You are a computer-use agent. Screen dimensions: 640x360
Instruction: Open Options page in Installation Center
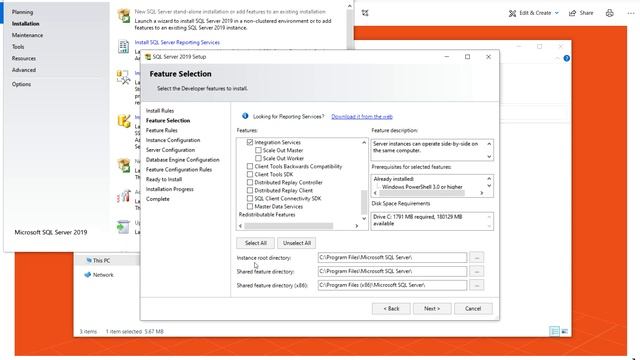(x=21, y=84)
